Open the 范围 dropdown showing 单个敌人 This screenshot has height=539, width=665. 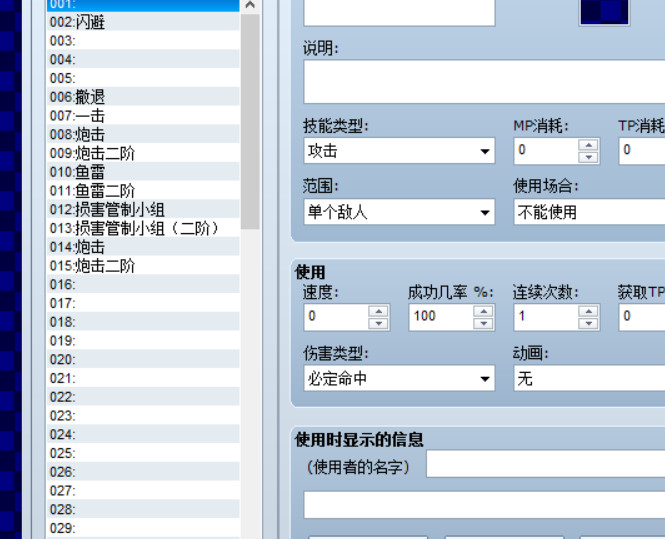pos(399,212)
